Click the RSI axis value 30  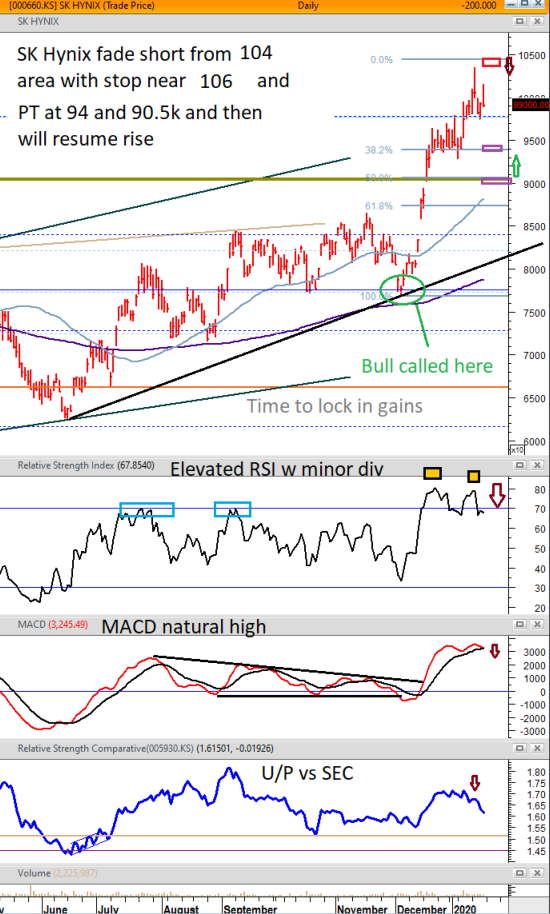tap(540, 589)
